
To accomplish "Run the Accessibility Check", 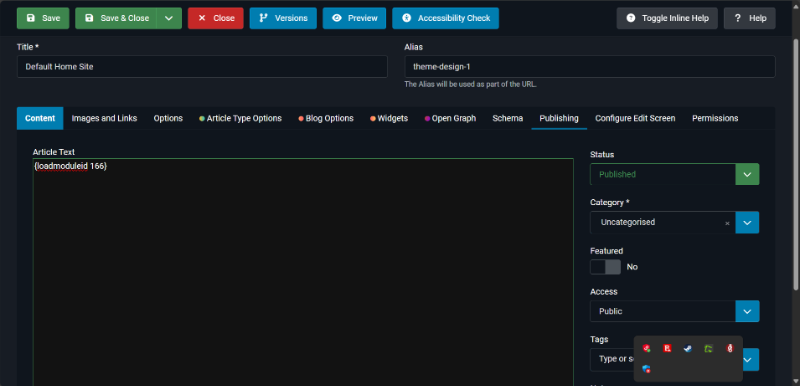I will pyautogui.click(x=445, y=18).
